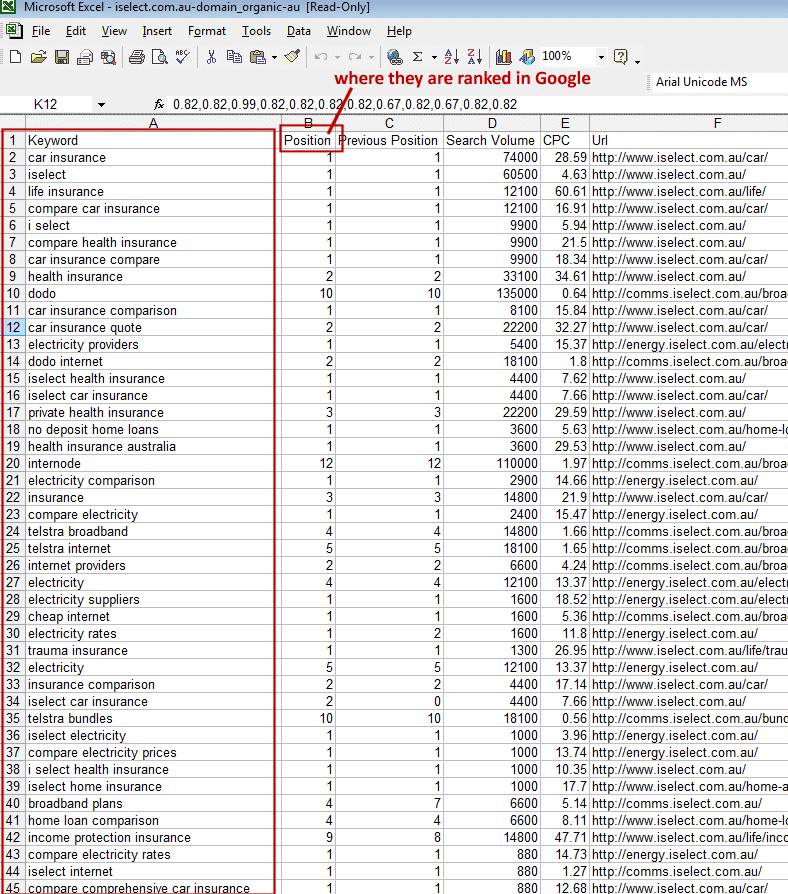
Task: Select the Format Painter brush icon
Action: (293, 56)
